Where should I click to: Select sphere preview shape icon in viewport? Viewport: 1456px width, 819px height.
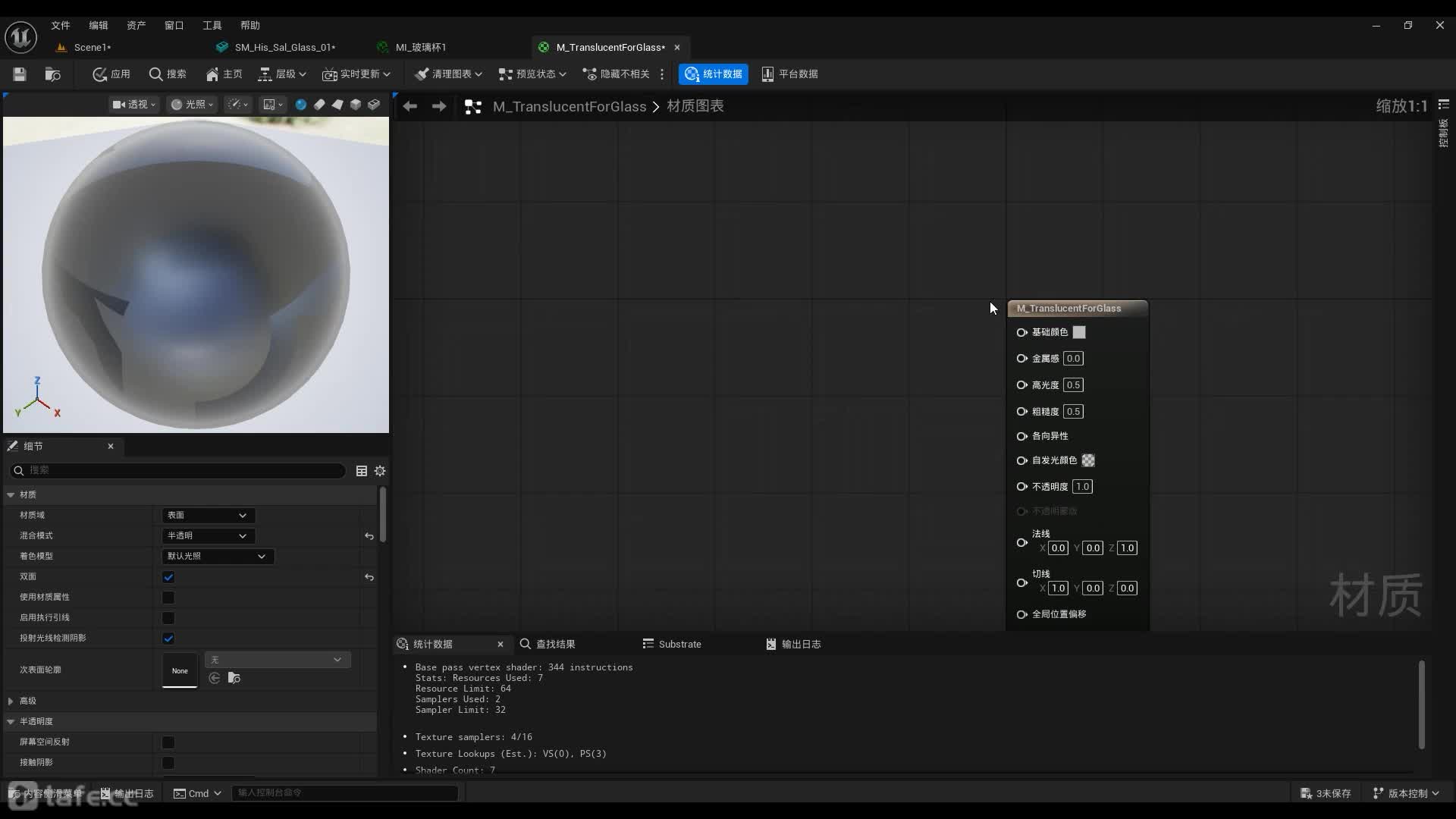301,105
